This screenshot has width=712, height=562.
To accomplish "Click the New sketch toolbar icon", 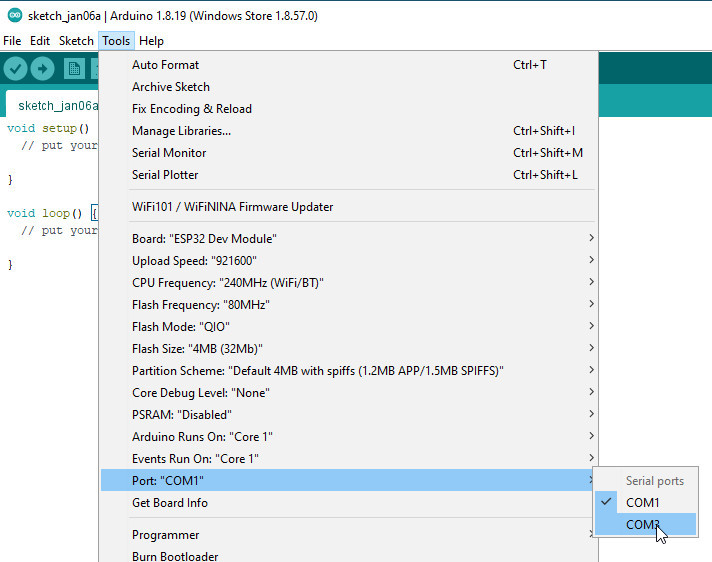I will (74, 69).
